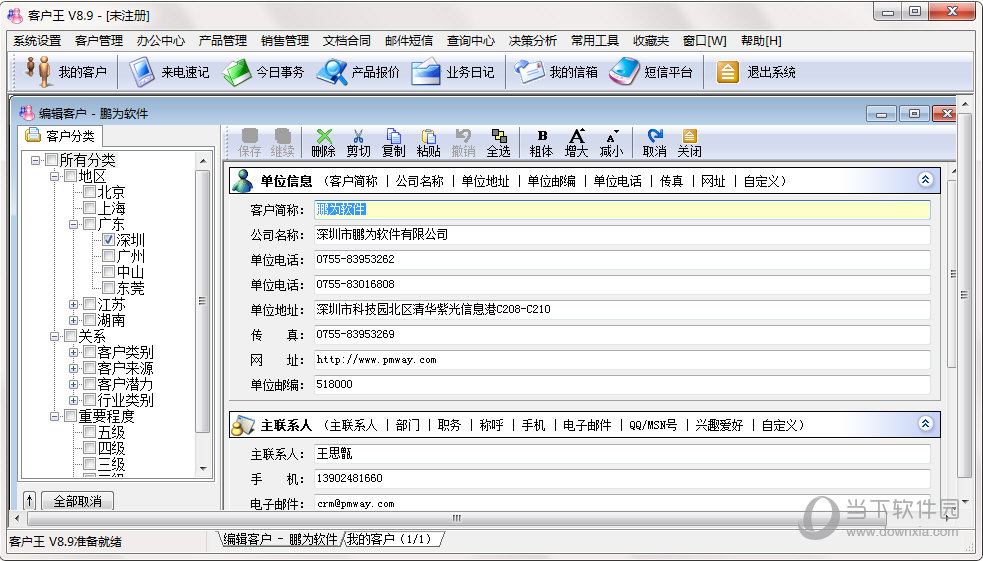Click the 剪切 scissors icon
The image size is (983, 561).
click(x=359, y=143)
